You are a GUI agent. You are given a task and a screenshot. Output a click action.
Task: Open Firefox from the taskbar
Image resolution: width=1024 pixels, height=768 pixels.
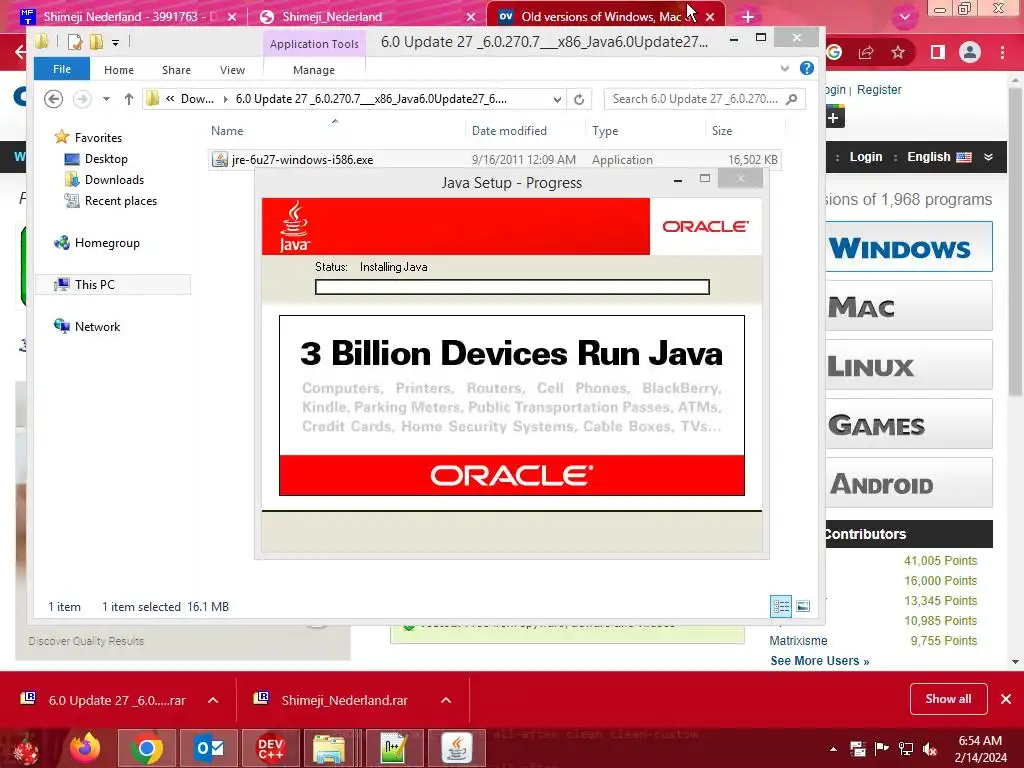click(x=86, y=748)
